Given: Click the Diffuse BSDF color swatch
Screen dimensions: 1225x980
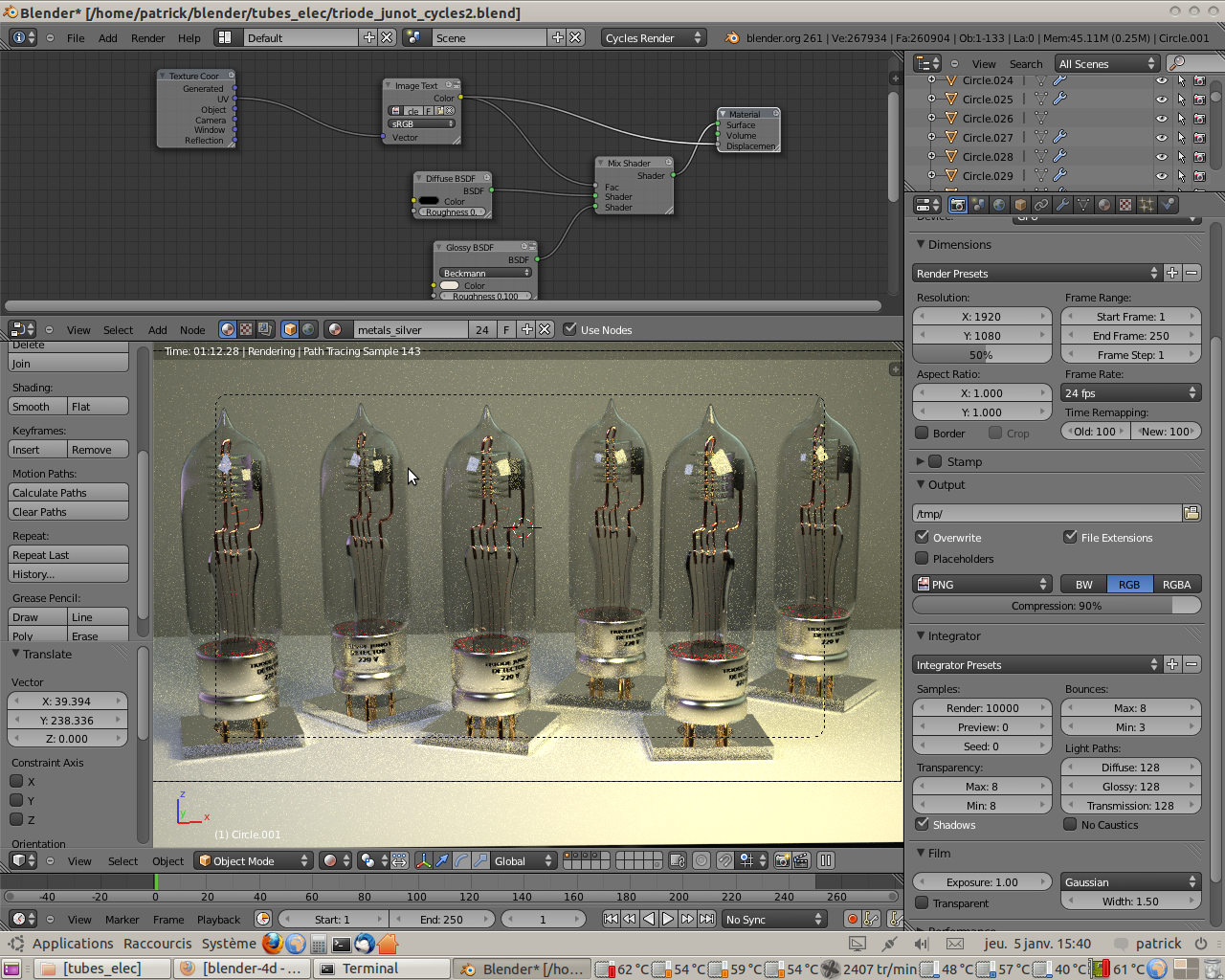Looking at the screenshot, I should tap(431, 199).
